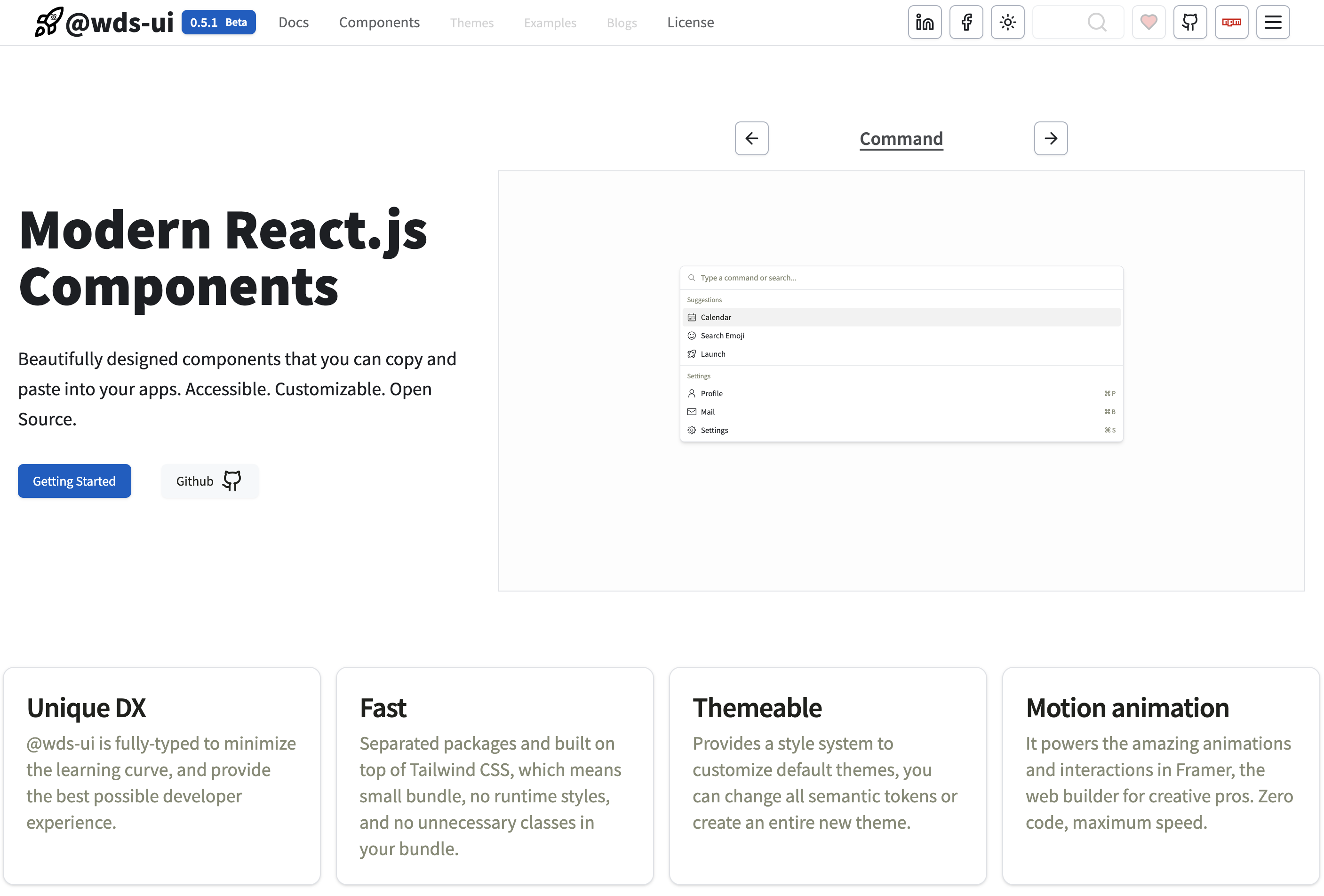Screen dimensions: 1324x896
Task: Select Calendar in command suggestions
Action: click(x=901, y=317)
